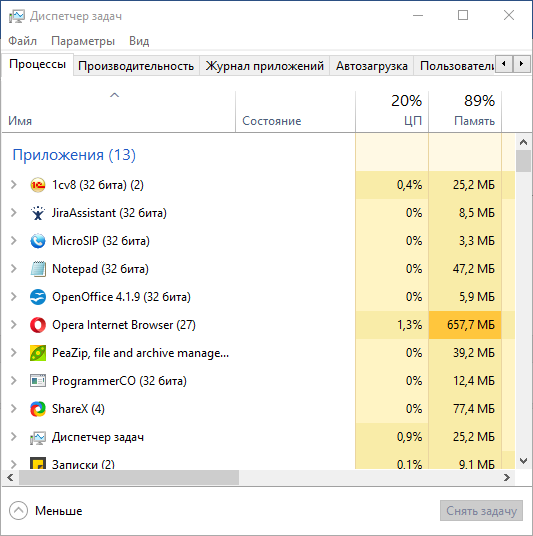Select the MicroSIP phone icon

(x=38, y=241)
